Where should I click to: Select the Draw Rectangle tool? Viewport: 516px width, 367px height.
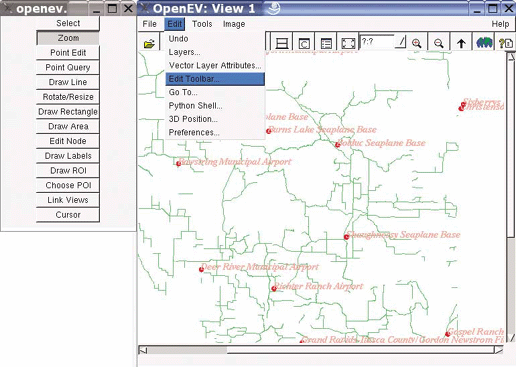(68, 112)
